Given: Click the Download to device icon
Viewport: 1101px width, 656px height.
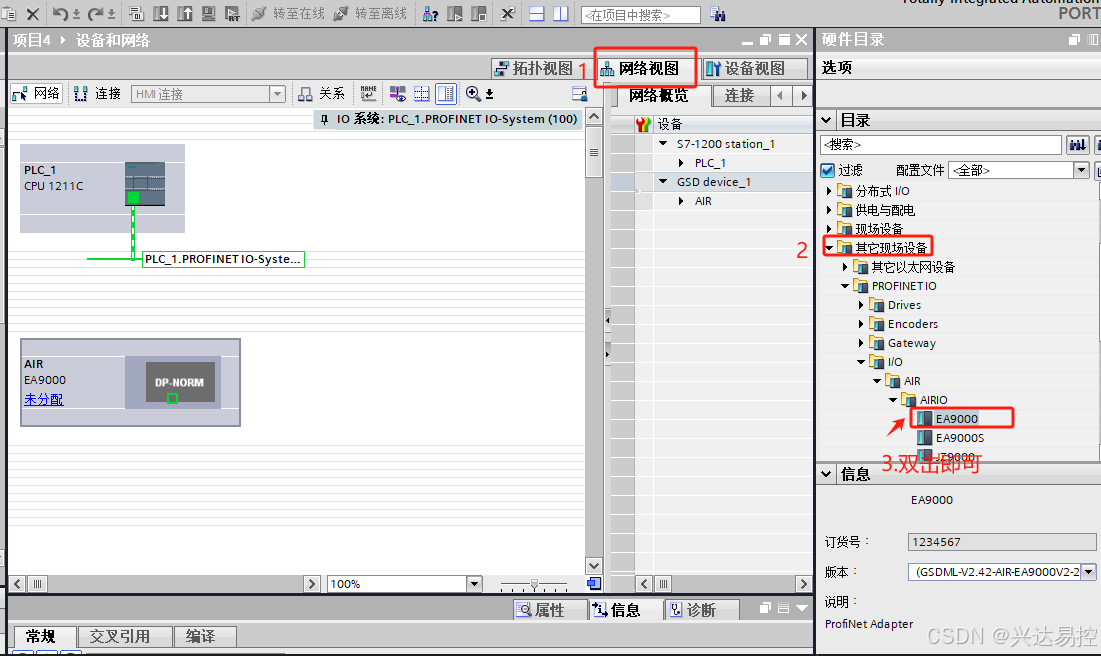Looking at the screenshot, I should tap(161, 13).
